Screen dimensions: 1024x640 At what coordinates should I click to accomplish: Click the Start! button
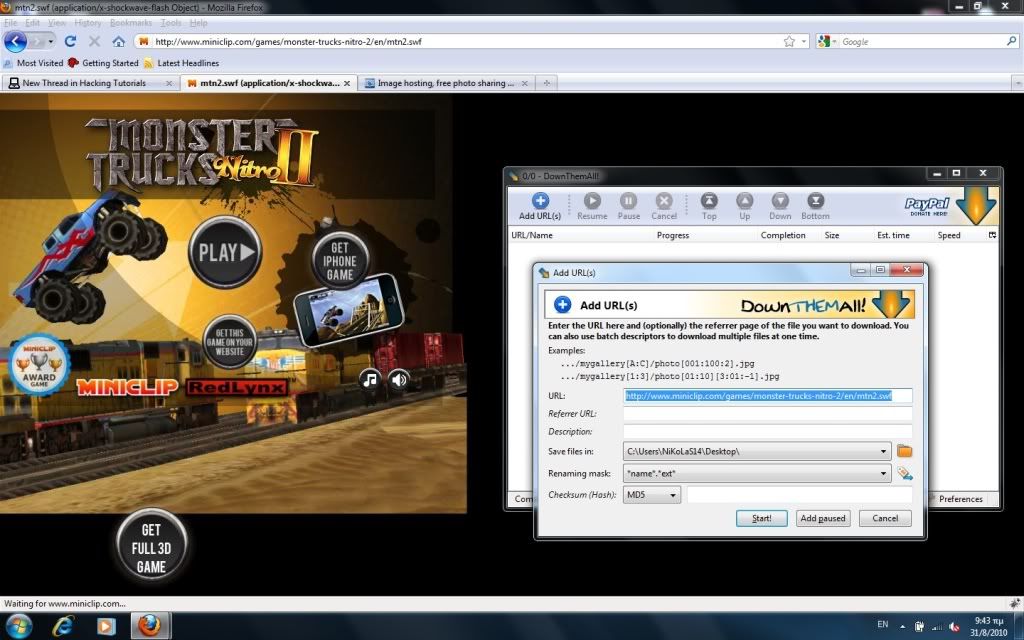[x=761, y=519]
